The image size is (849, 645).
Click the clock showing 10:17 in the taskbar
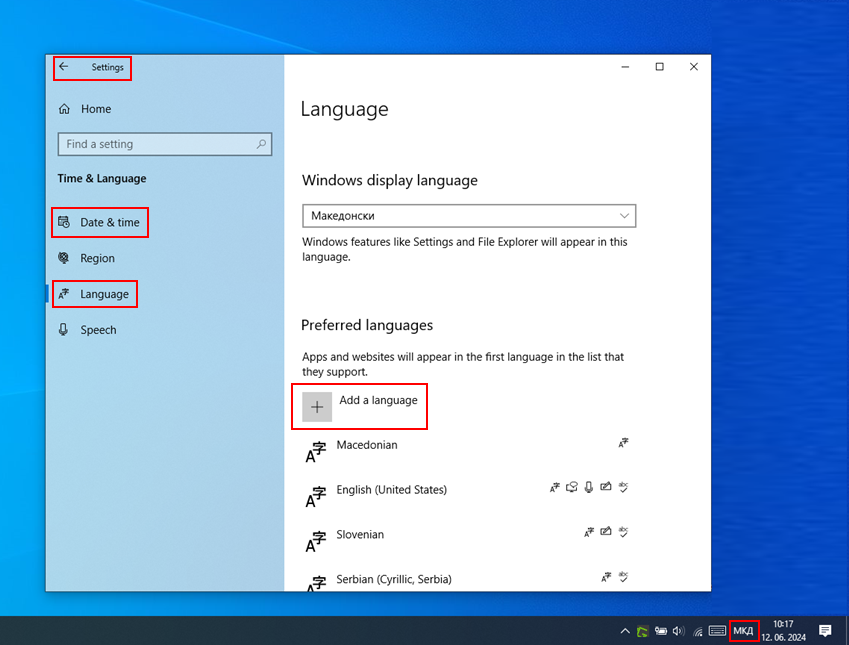tap(783, 630)
